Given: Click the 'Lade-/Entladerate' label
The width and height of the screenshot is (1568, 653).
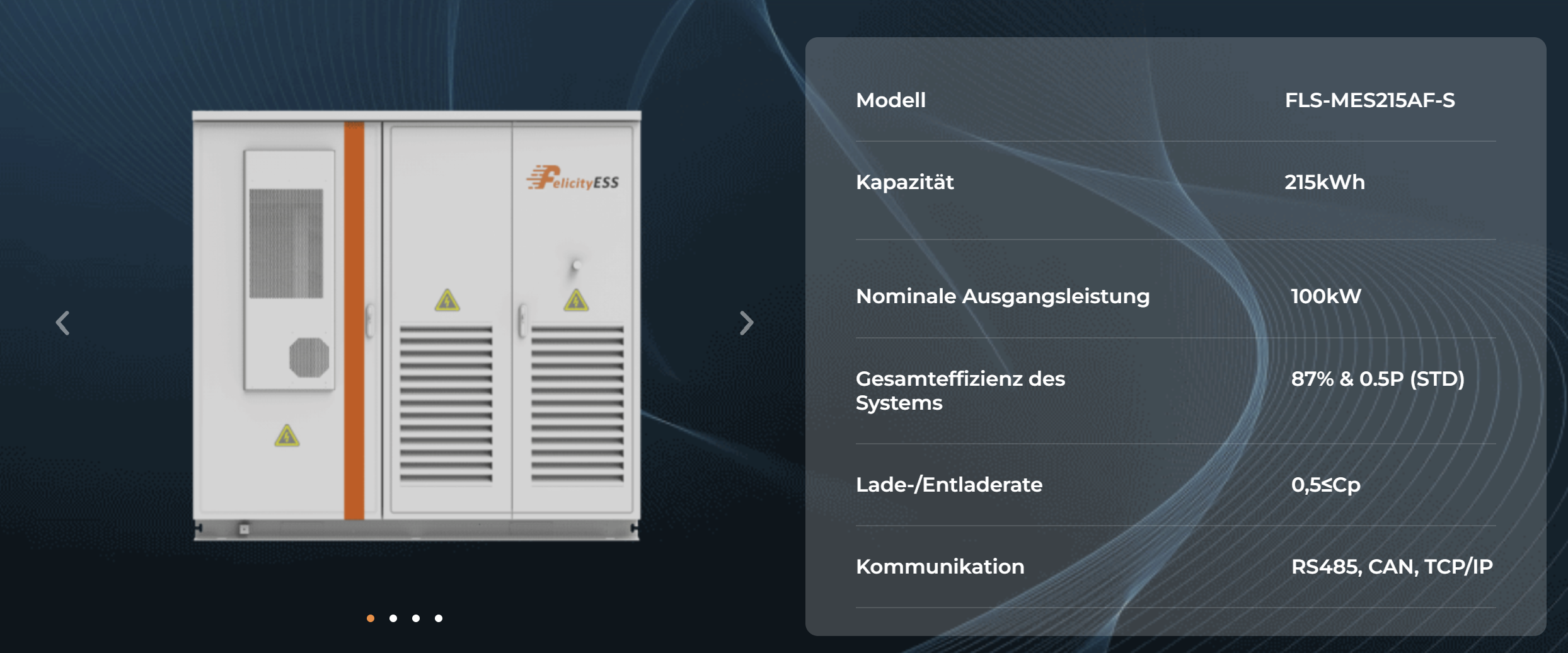Looking at the screenshot, I should tap(949, 485).
